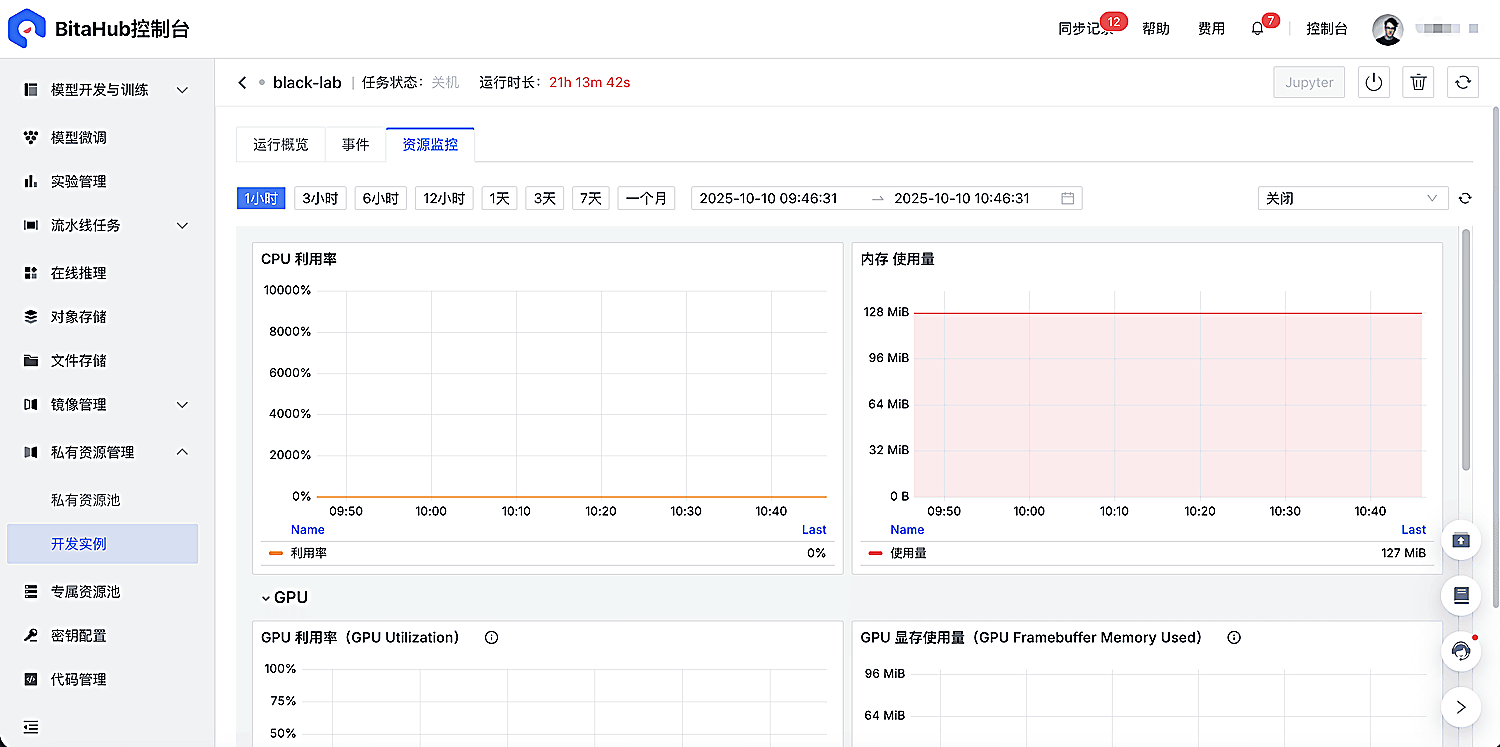Delete instance with the trash icon
This screenshot has width=1500, height=747.
1418,83
